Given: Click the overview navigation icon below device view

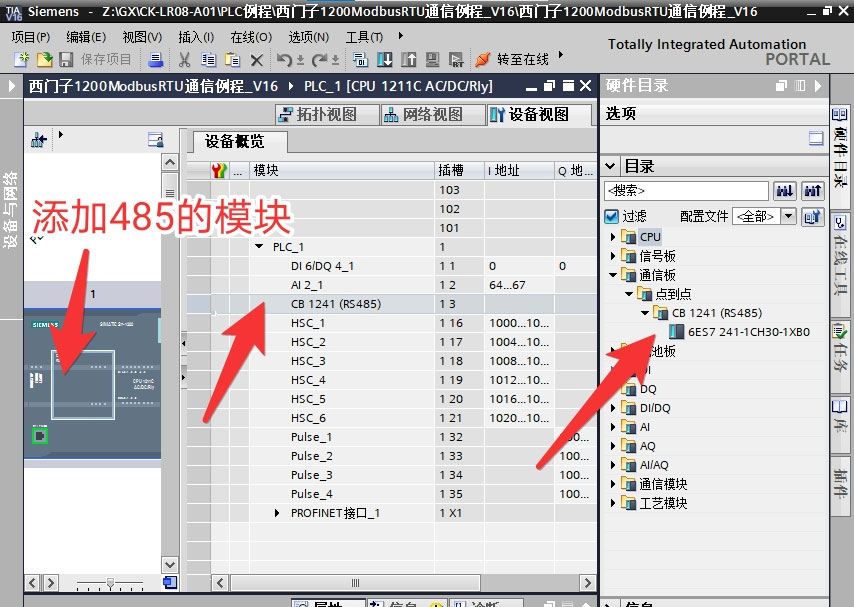Looking at the screenshot, I should pyautogui.click(x=170, y=582).
